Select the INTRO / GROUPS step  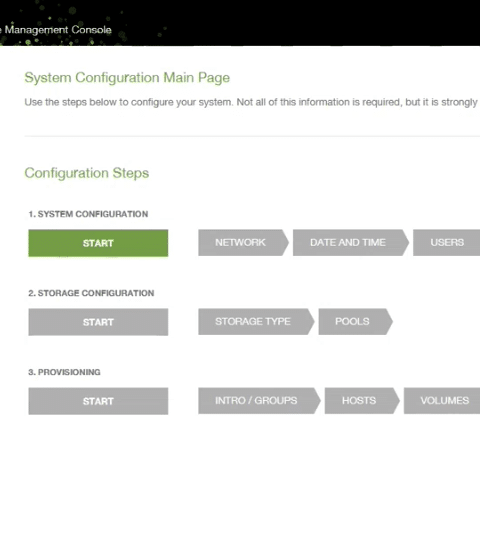click(259, 401)
